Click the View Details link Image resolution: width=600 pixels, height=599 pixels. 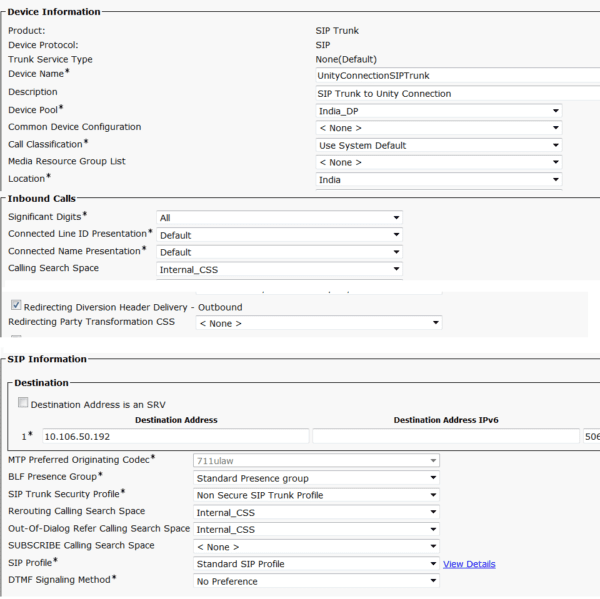(x=469, y=564)
